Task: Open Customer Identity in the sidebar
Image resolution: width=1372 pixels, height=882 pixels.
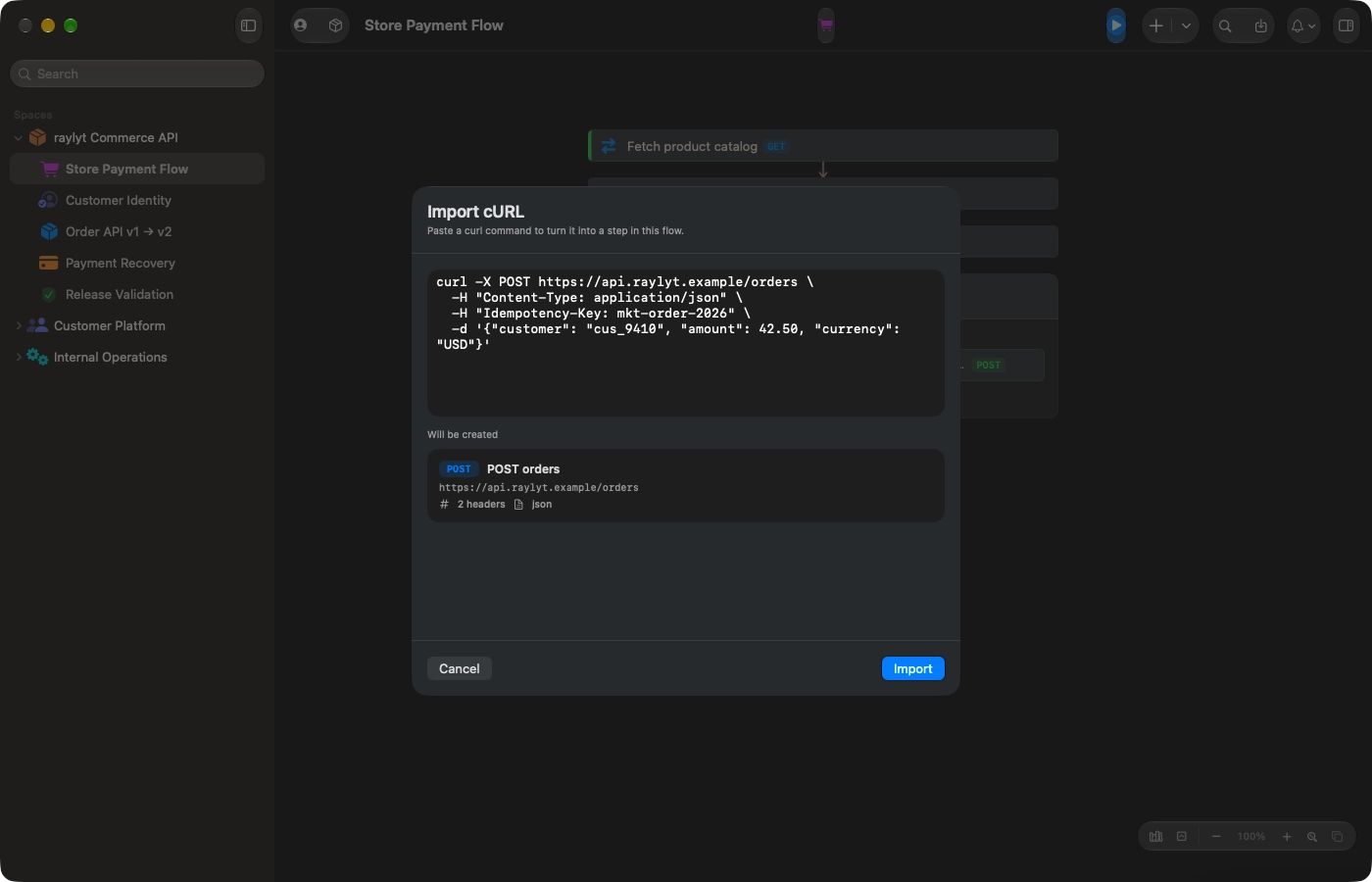Action: [137, 200]
